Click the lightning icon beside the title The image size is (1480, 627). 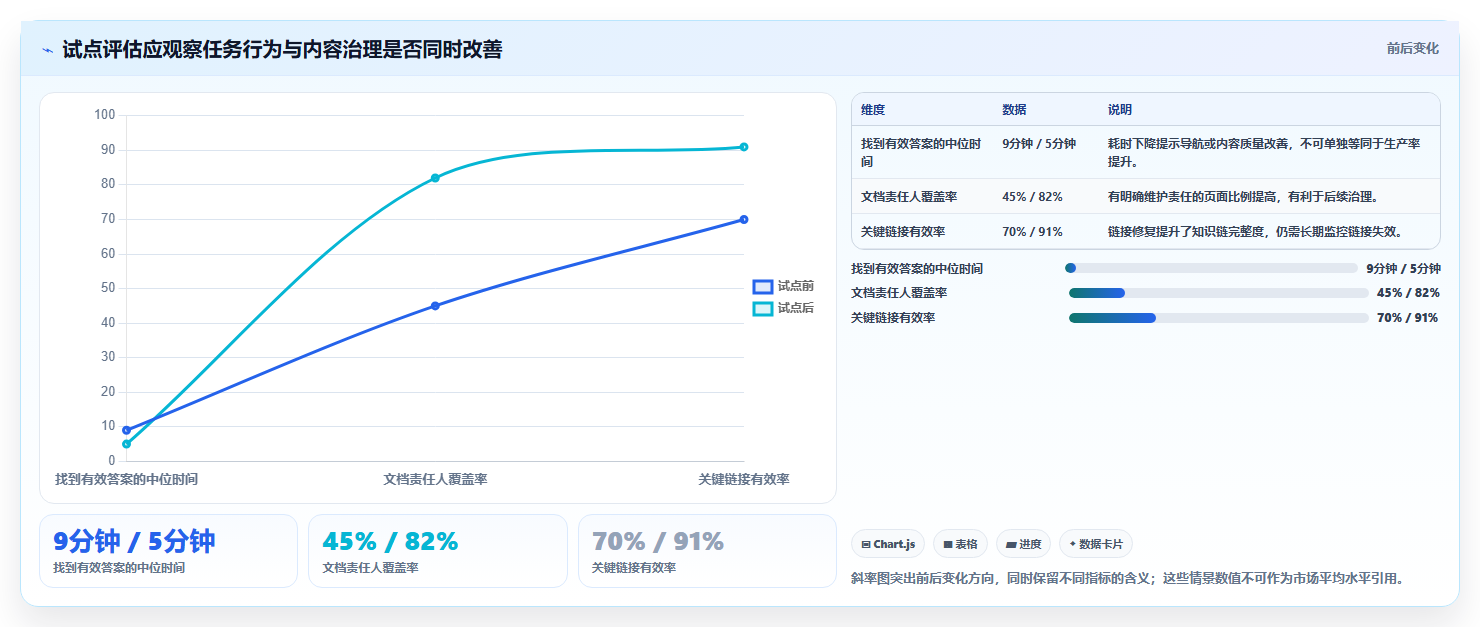[x=47, y=50]
